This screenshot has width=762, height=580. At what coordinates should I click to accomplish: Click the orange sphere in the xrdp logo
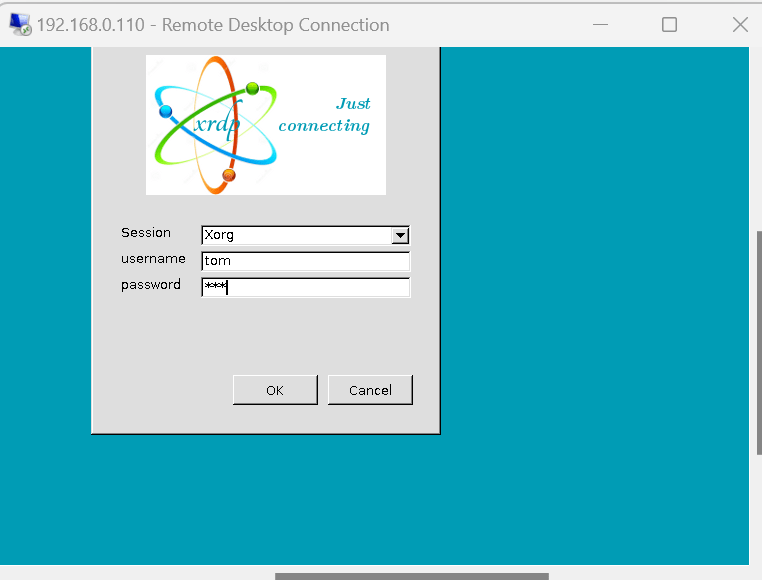click(229, 176)
